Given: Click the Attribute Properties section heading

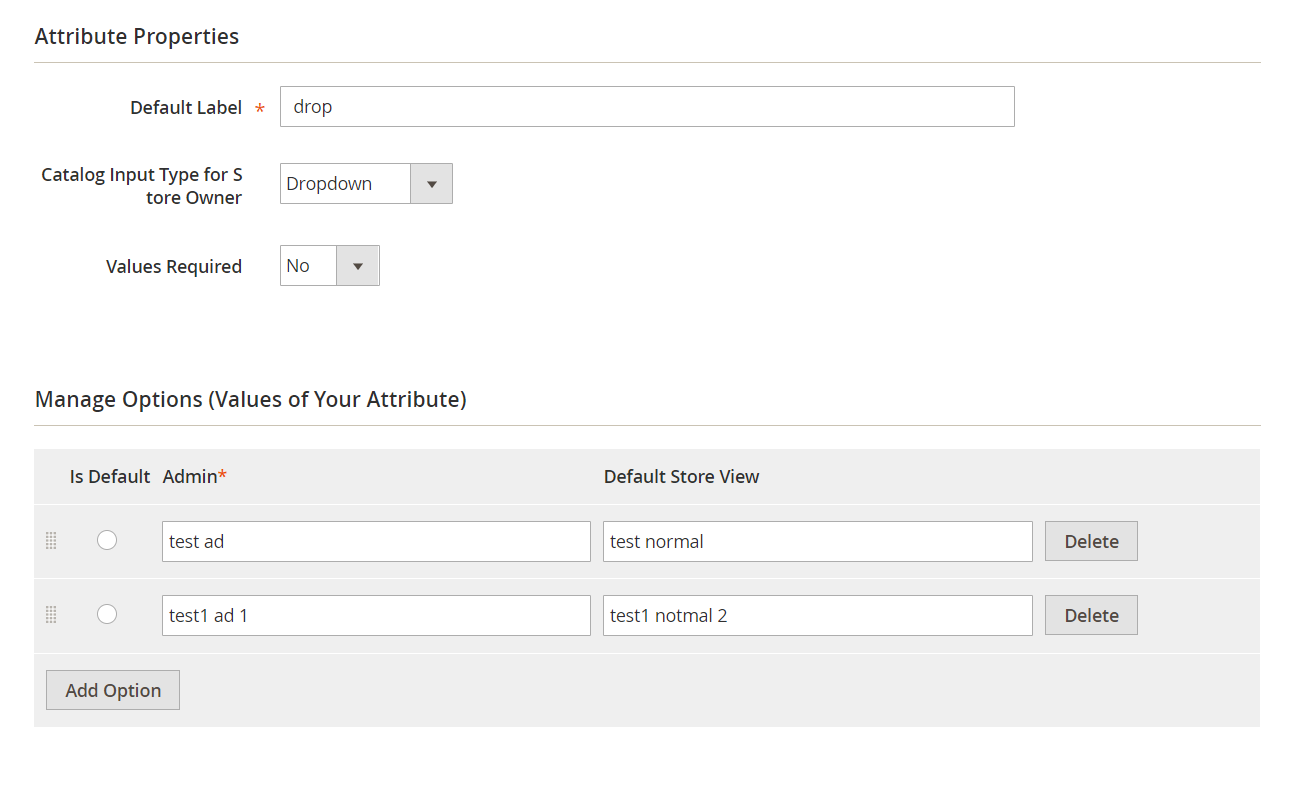Looking at the screenshot, I should 137,36.
